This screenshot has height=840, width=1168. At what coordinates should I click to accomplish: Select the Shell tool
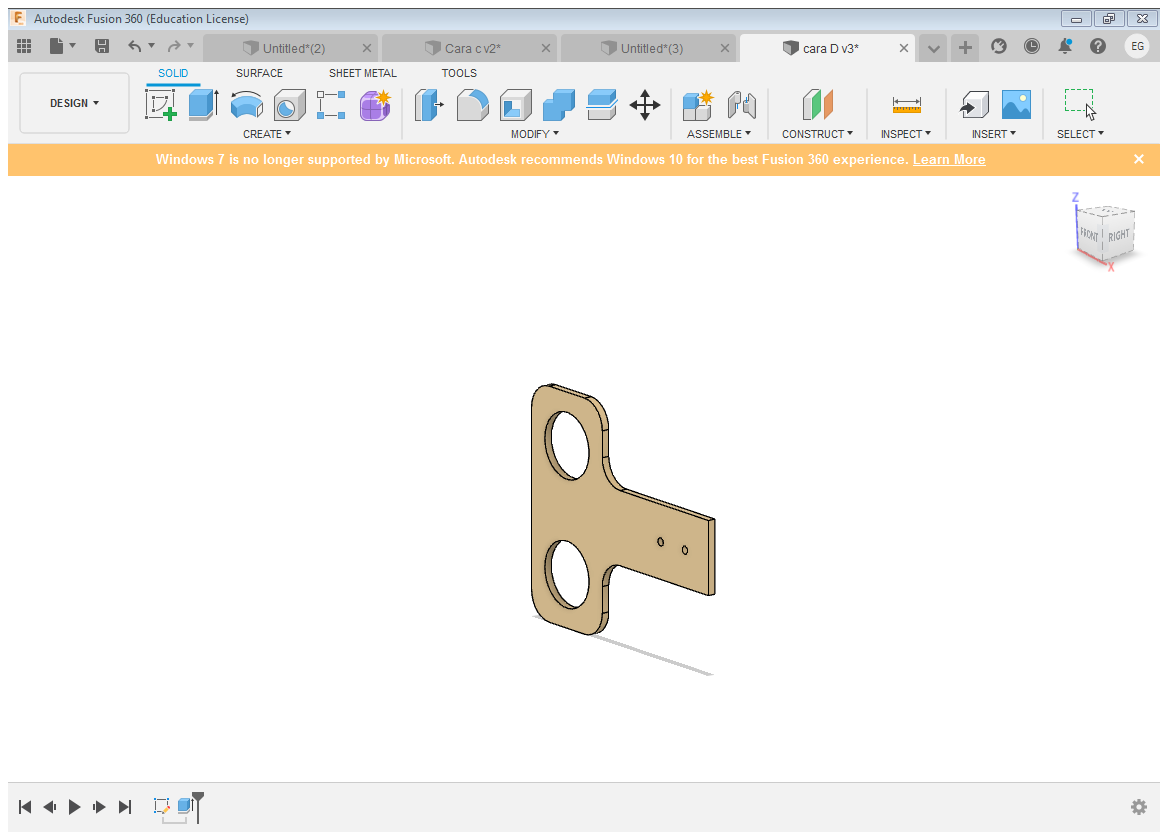pos(515,105)
